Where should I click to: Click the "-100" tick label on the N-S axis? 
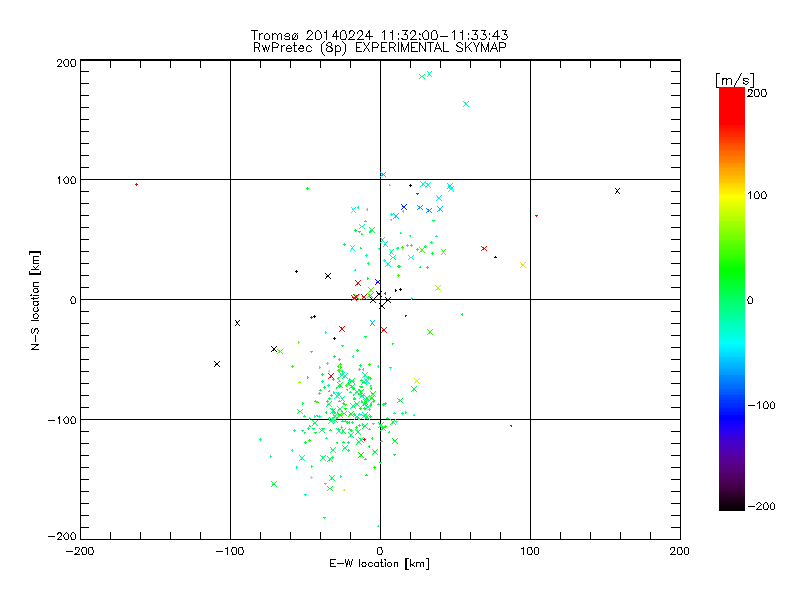coord(62,420)
